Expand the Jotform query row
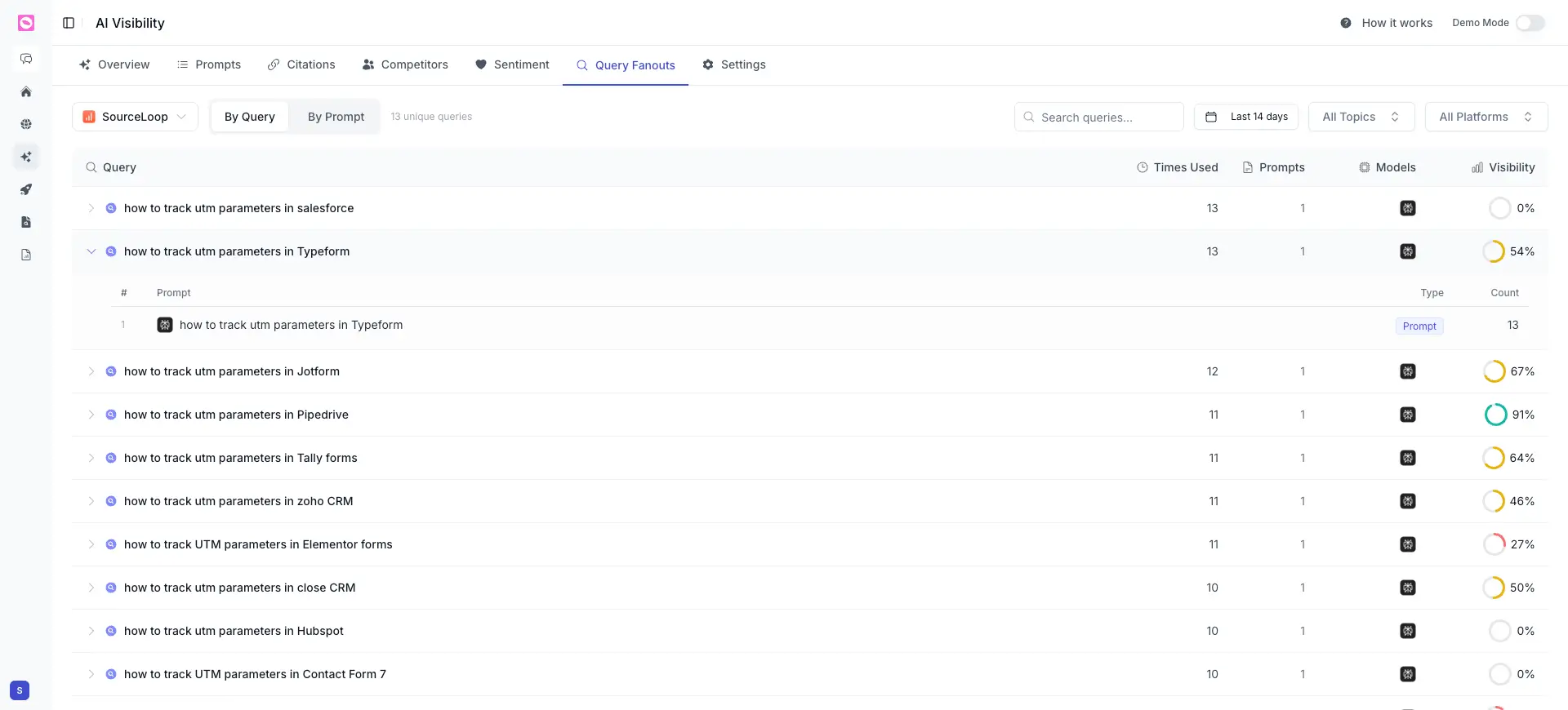This screenshot has height=710, width=1568. pyautogui.click(x=91, y=371)
